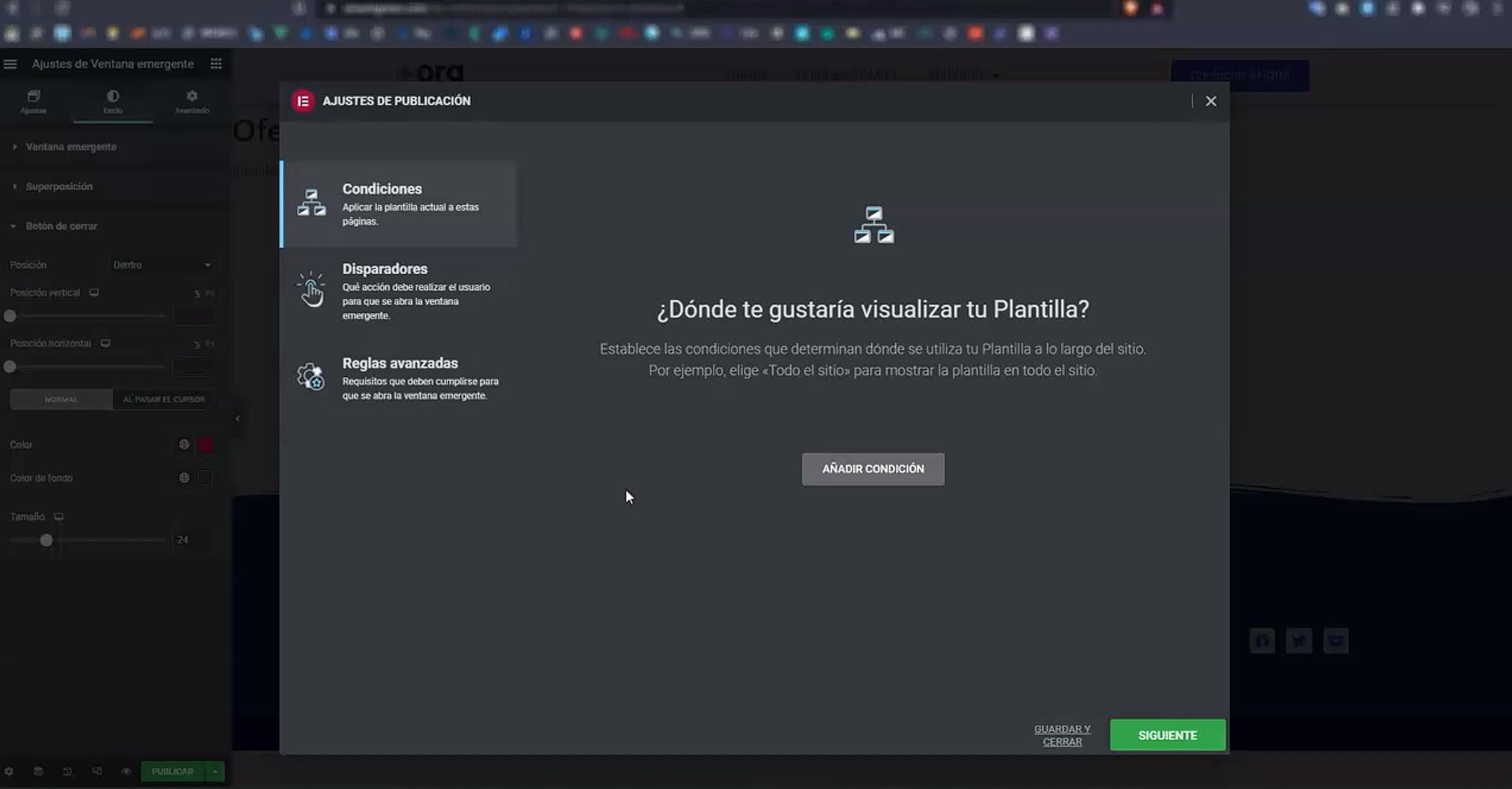This screenshot has height=789, width=1512.
Task: Open the History icon in the bottom toolbar
Action: click(x=67, y=772)
